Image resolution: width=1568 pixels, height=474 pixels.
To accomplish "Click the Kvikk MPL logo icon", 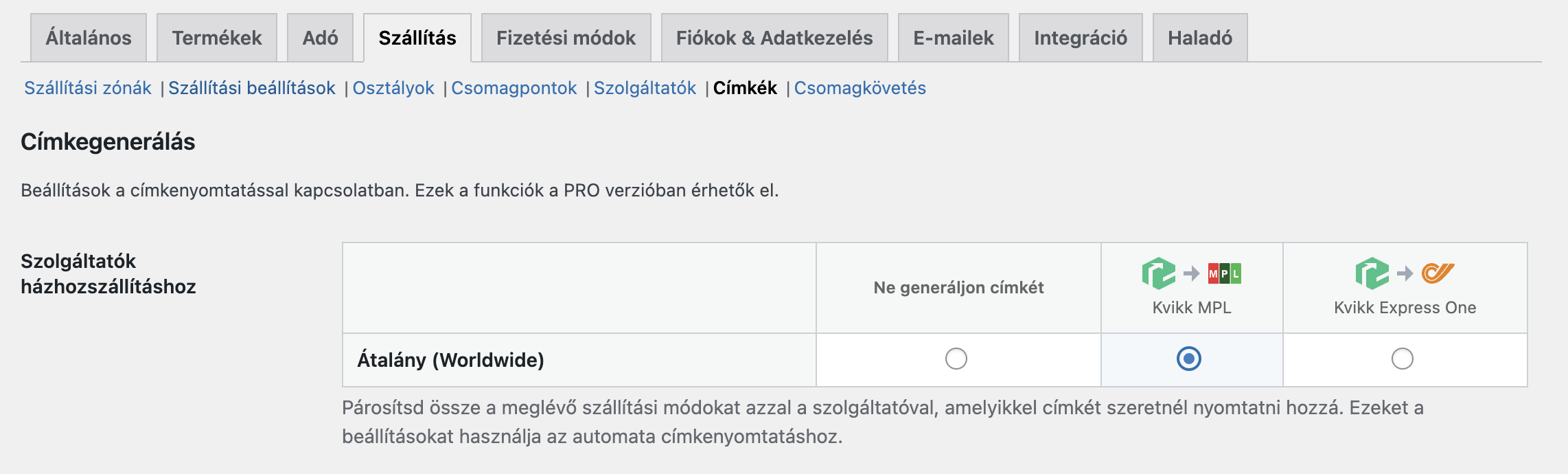I will [x=1191, y=273].
